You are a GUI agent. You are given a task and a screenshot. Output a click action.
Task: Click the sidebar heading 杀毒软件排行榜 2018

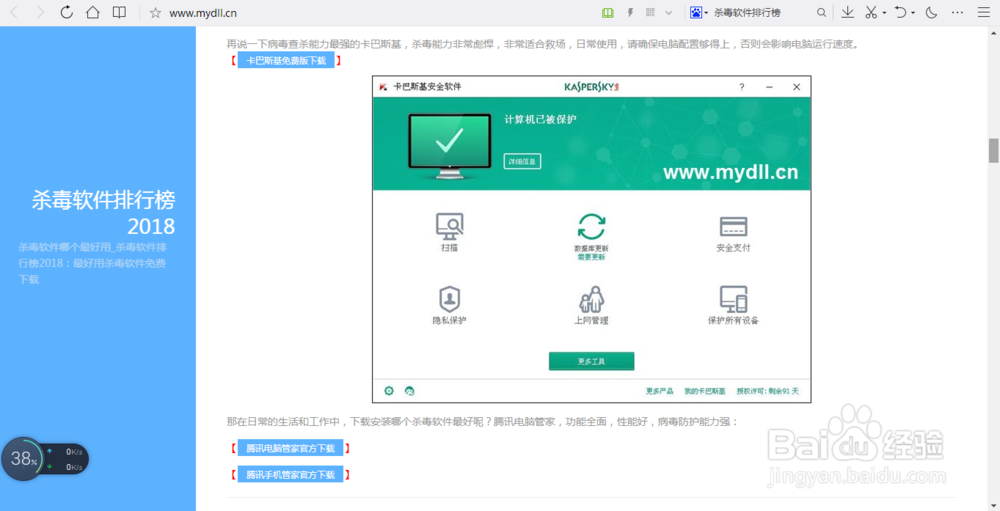click(x=103, y=212)
